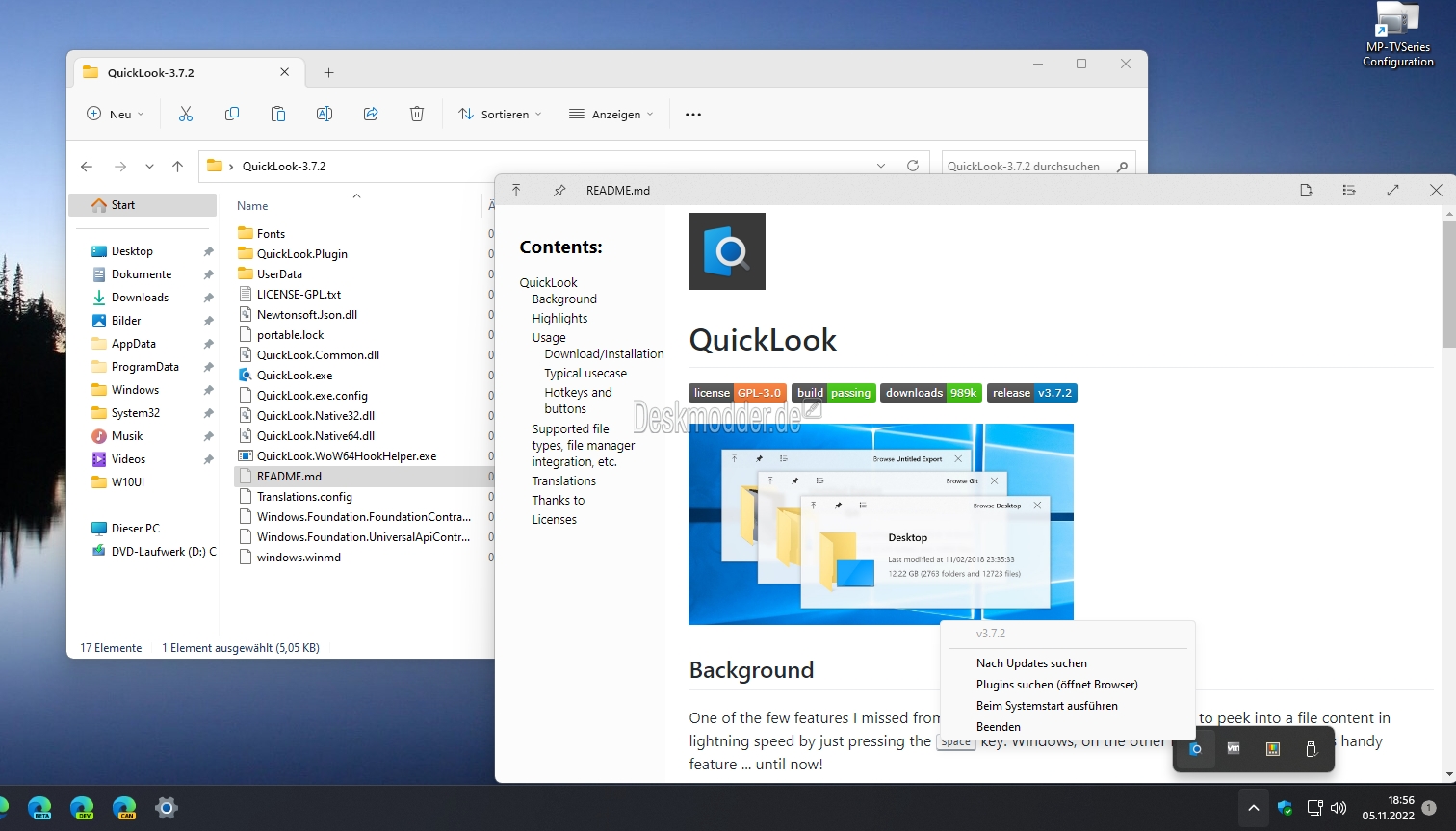
Task: Open Edge Beta from the taskbar
Action: (x=39, y=808)
